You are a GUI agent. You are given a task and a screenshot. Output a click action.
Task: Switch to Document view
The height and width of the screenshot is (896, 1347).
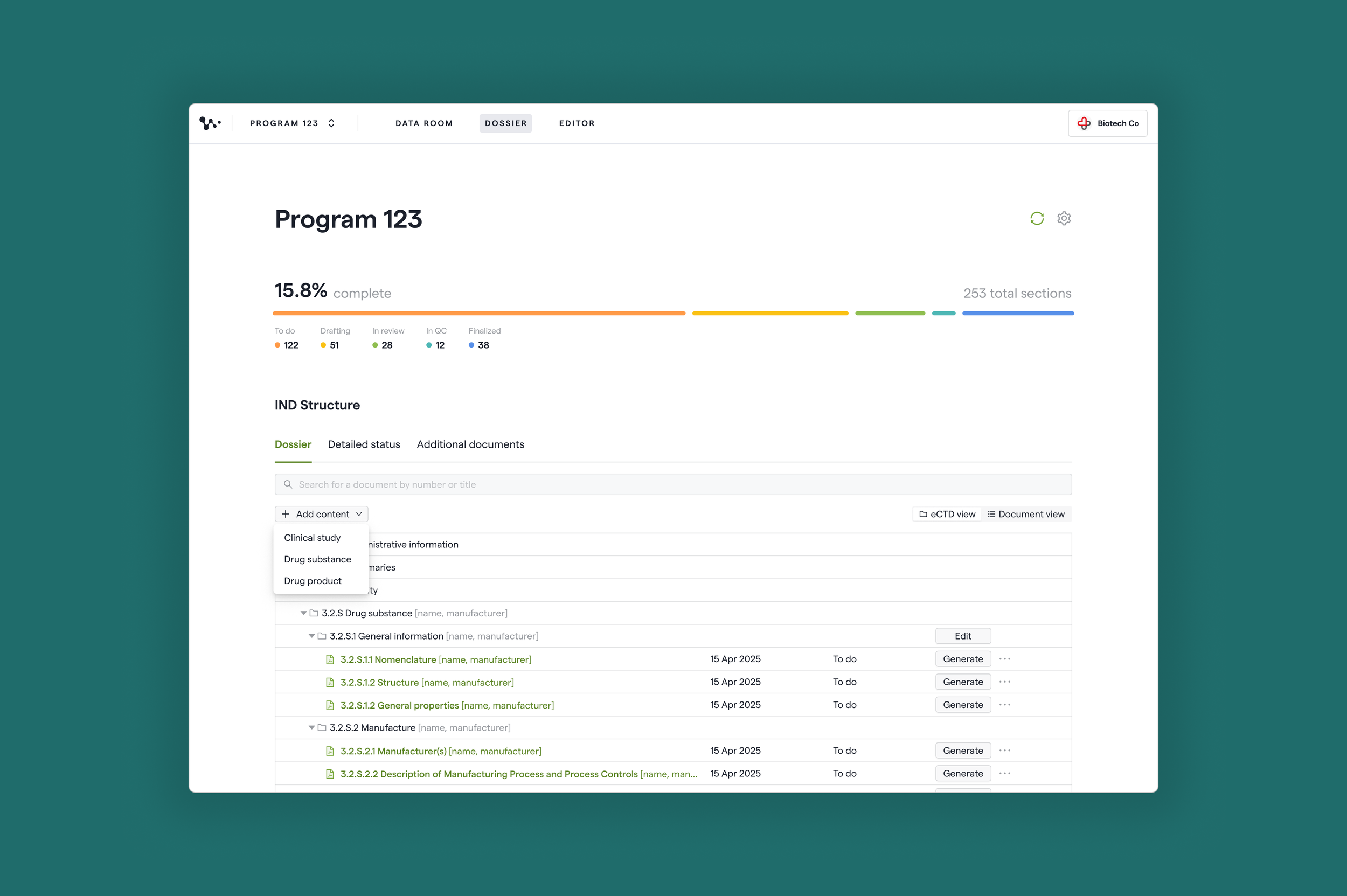coord(1026,515)
